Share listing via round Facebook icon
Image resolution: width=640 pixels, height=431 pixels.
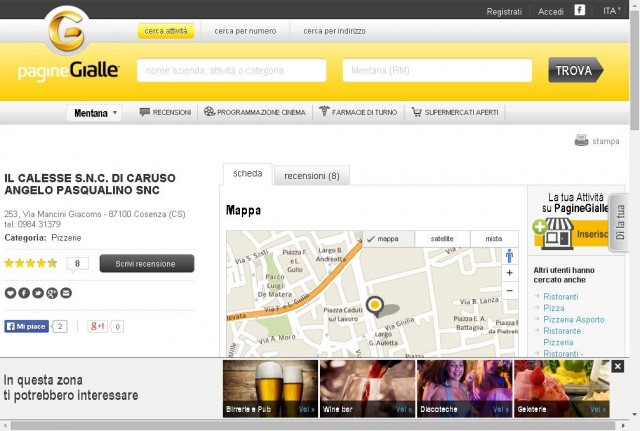tap(24, 293)
